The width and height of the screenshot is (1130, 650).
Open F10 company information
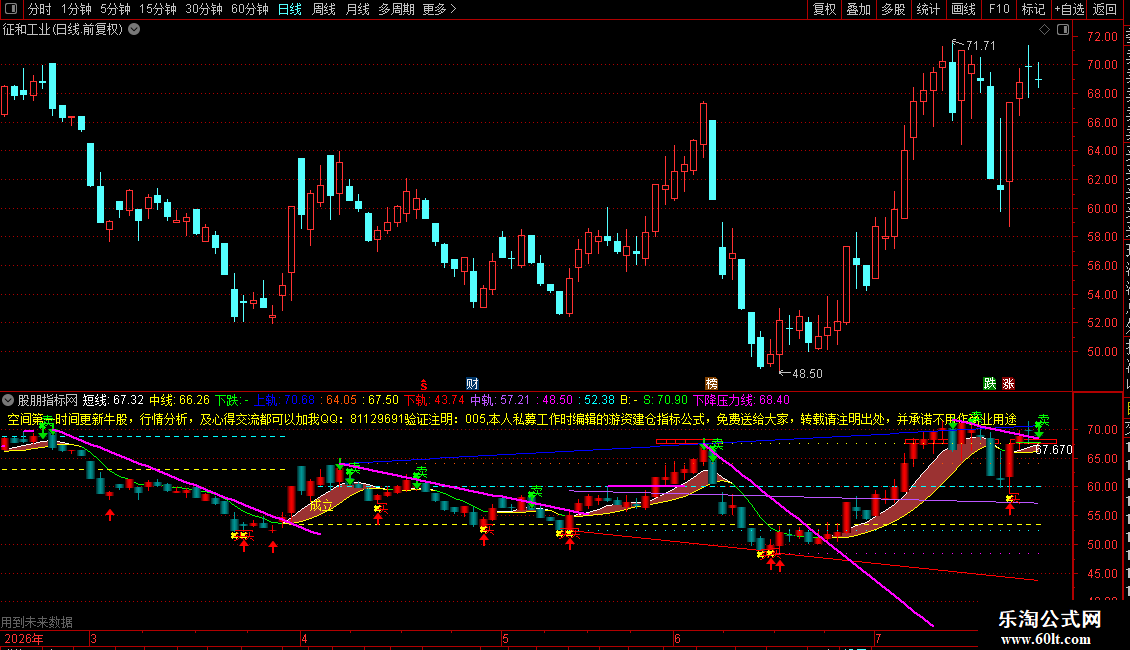999,9
